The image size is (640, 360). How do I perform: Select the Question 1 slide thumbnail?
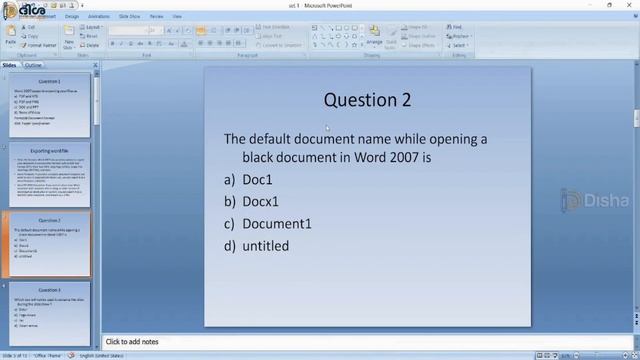(x=49, y=105)
